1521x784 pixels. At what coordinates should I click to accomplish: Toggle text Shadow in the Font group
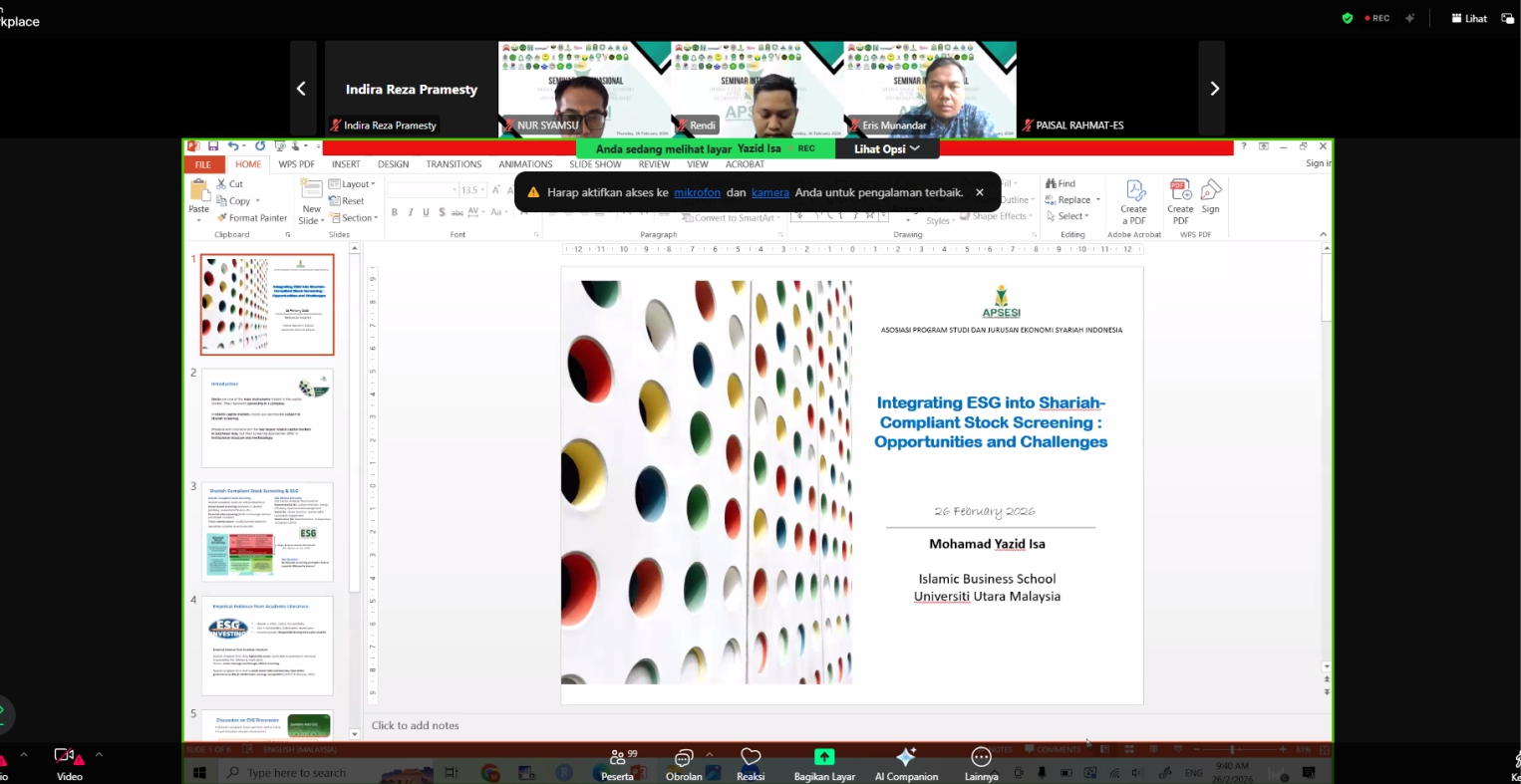pos(442,212)
